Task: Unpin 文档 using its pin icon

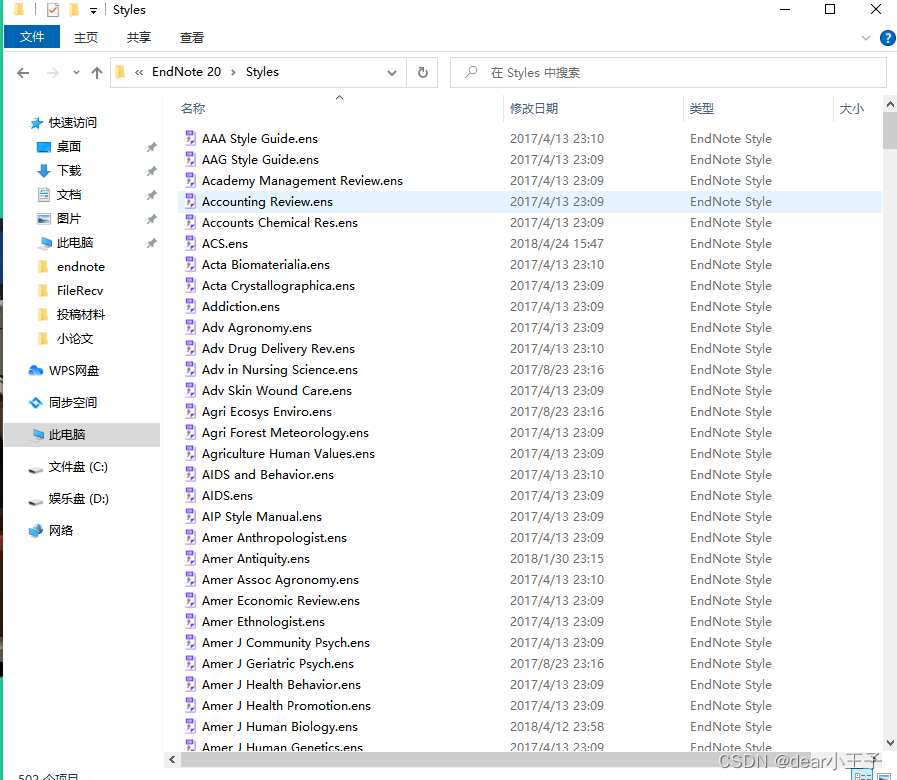Action: (x=152, y=195)
